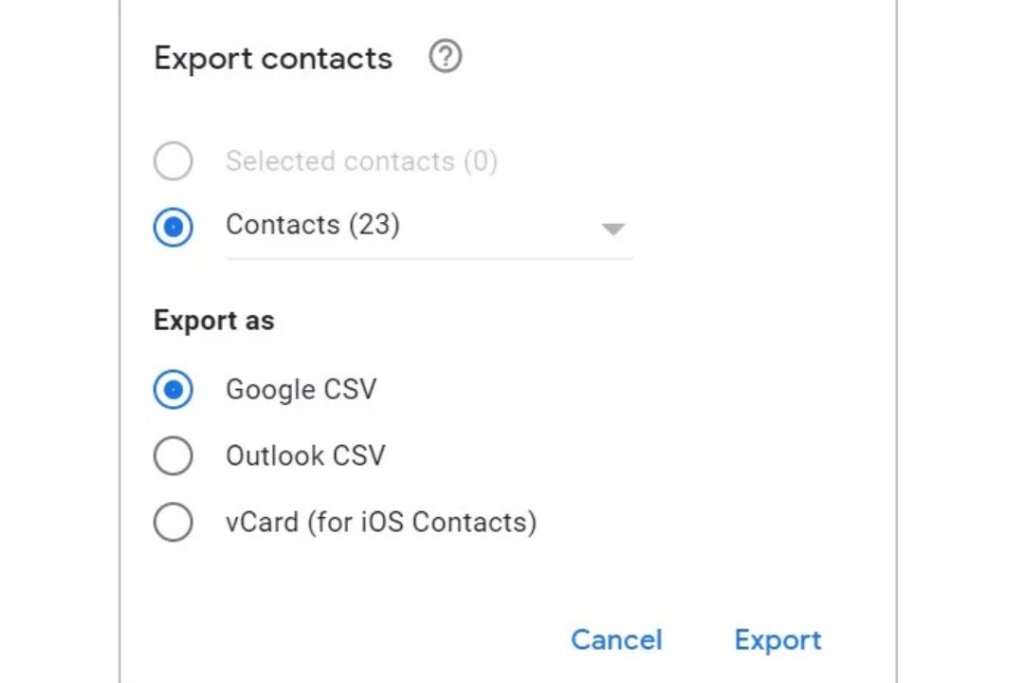Click the '(0)' count beside Selected contacts

pos(481,161)
